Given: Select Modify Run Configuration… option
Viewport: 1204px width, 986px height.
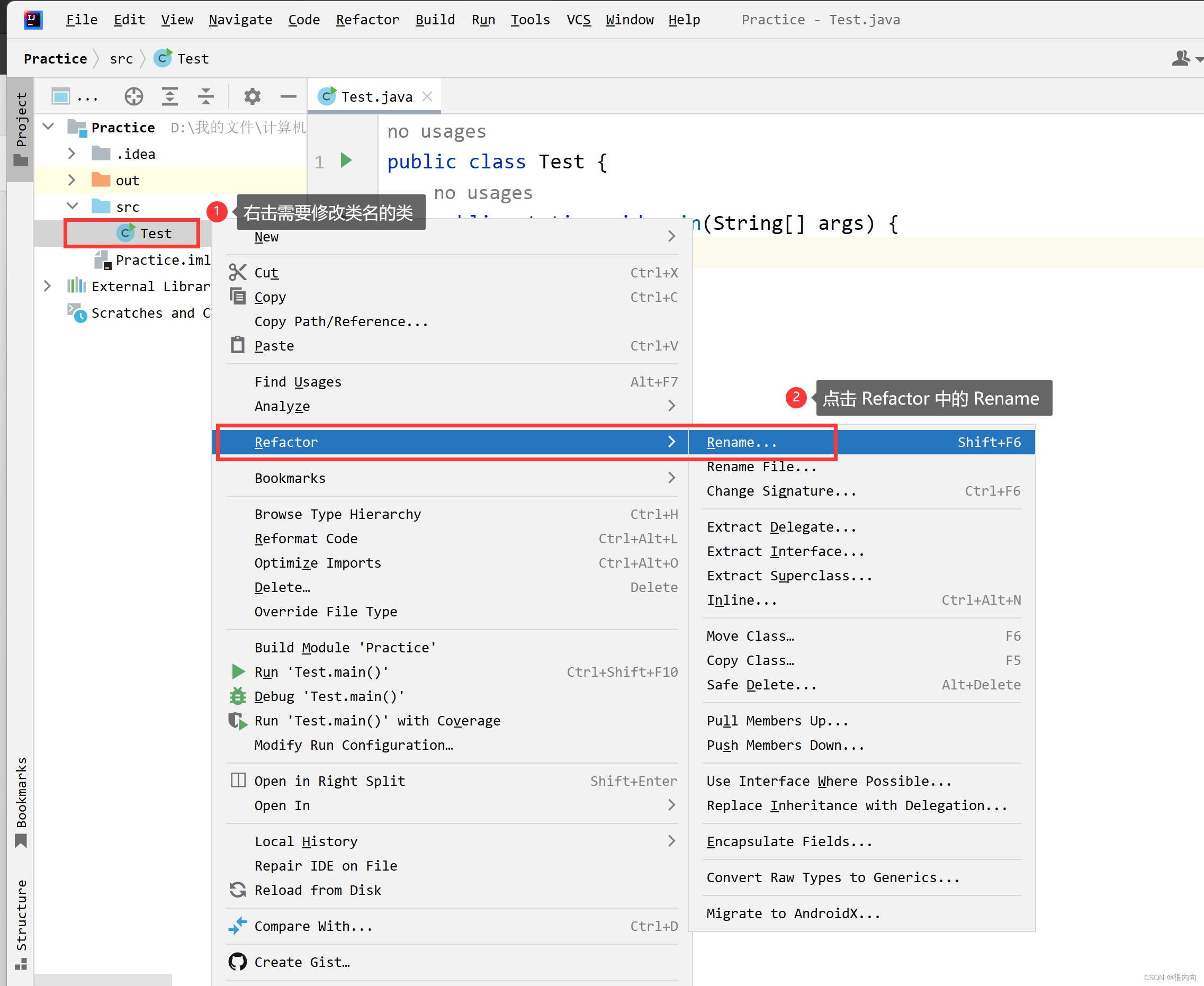Looking at the screenshot, I should point(452,745).
